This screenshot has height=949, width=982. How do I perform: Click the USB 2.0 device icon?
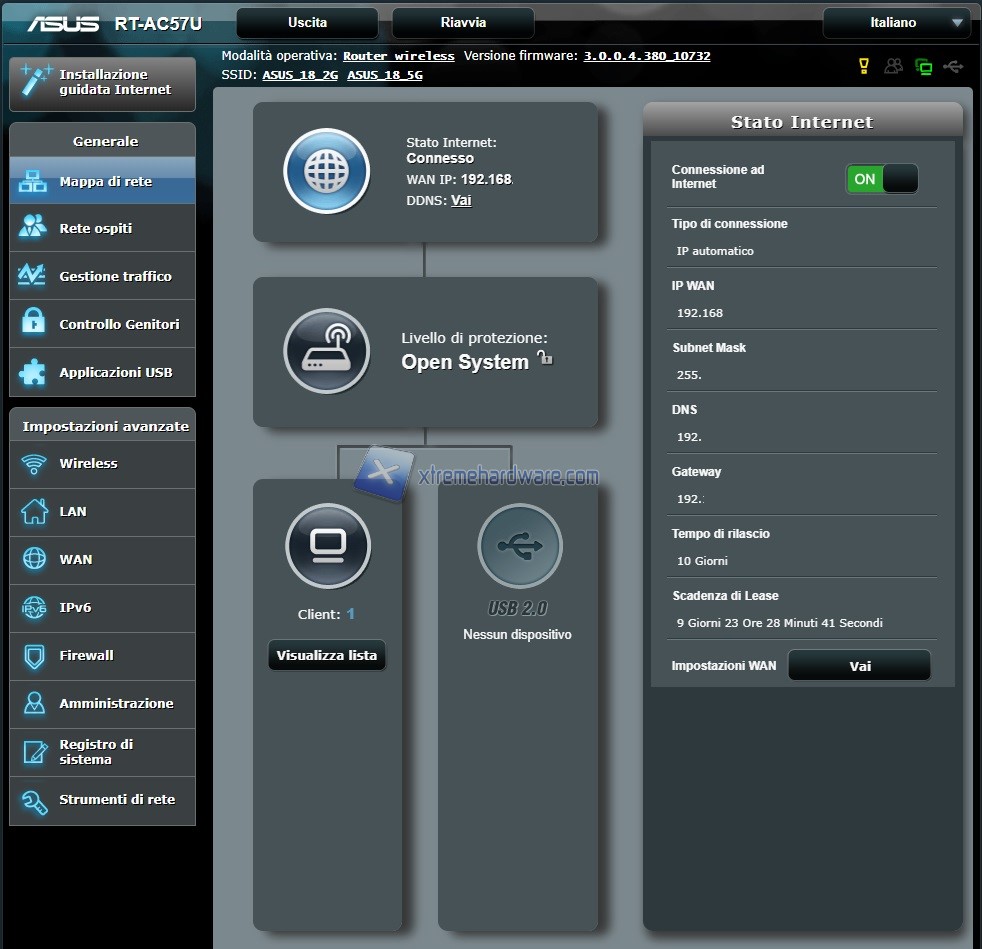(519, 545)
